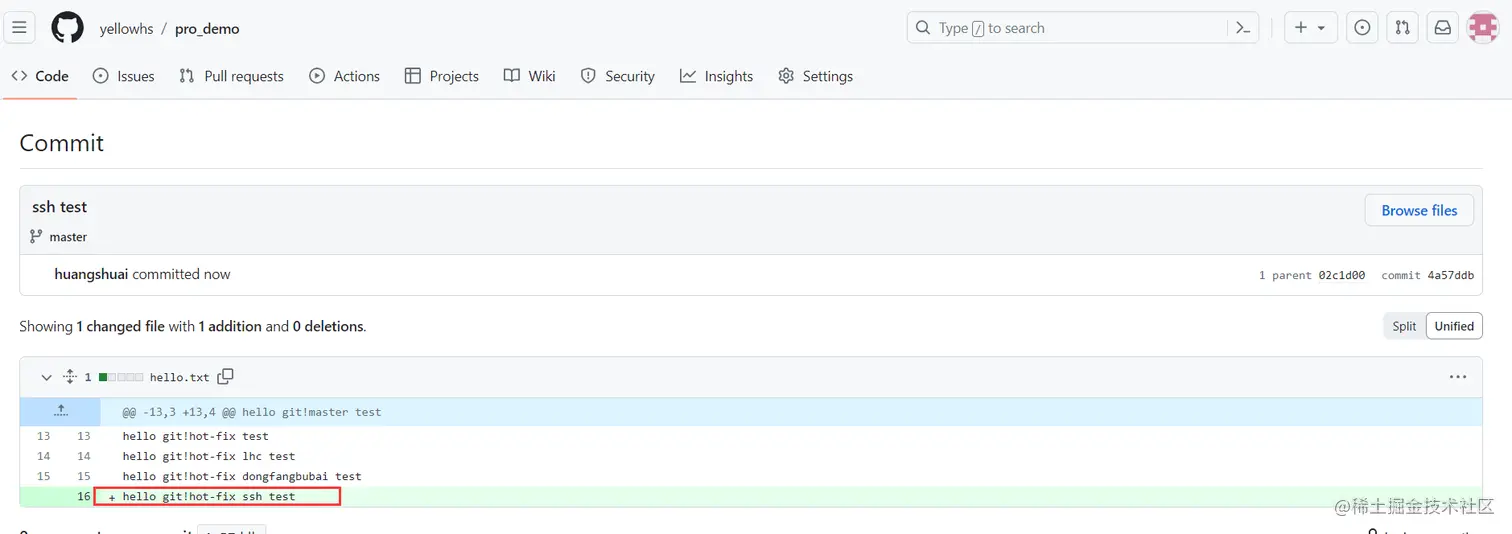
Task: Open the master branch link
Action: (68, 237)
